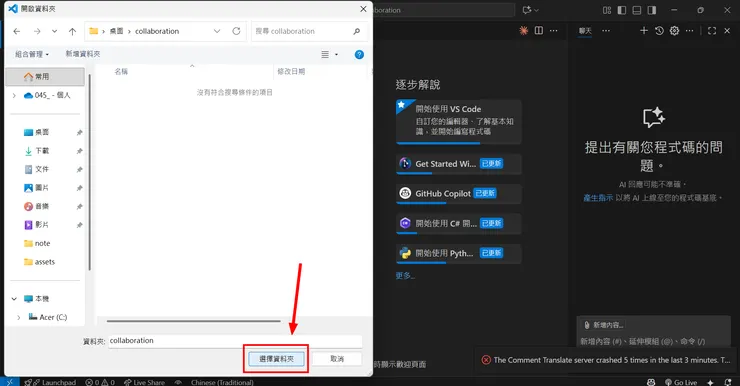Click the 桌面 segment in address bar
This screenshot has height=386, width=740.
[x=117, y=31]
